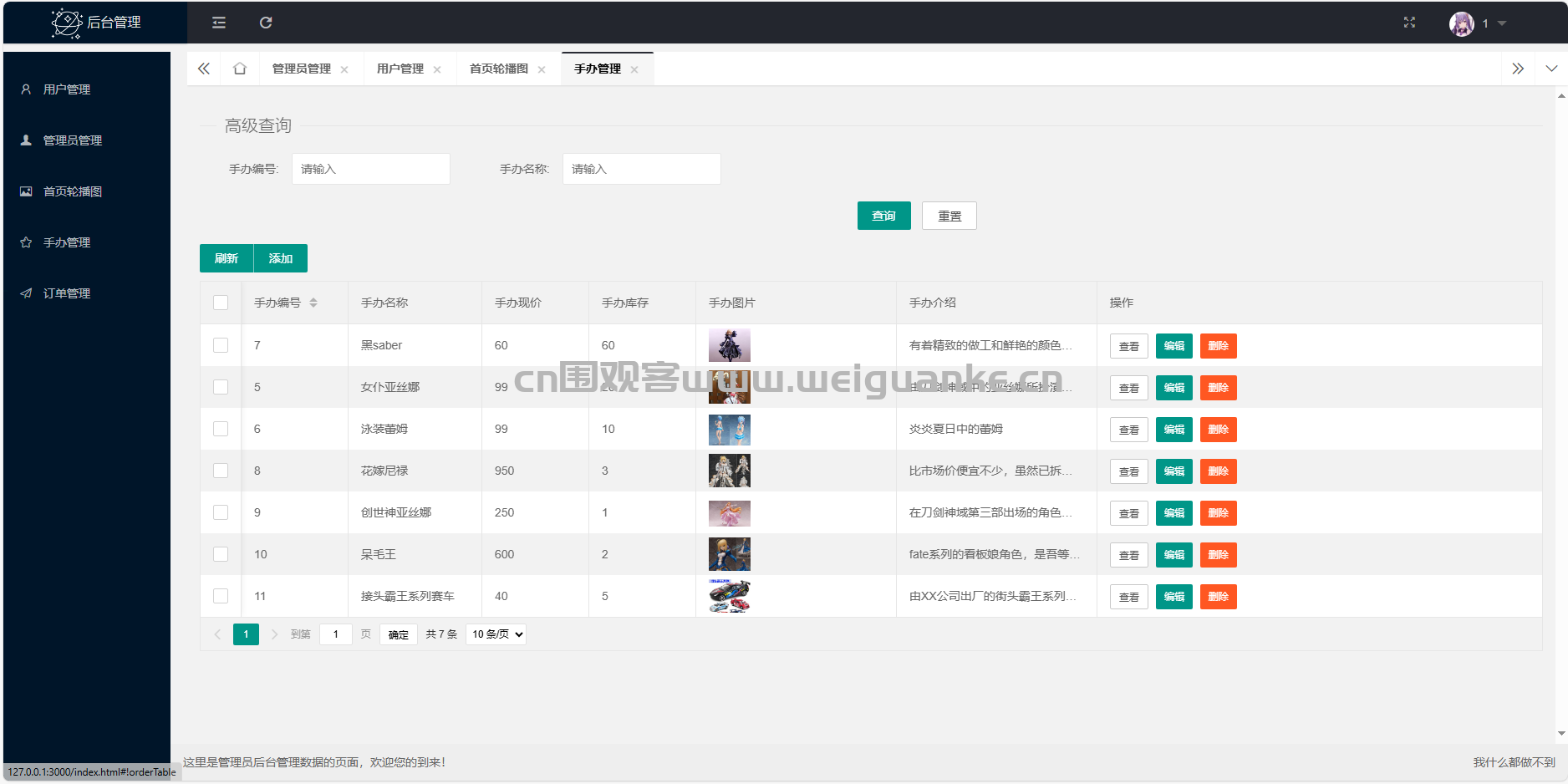Viewport: 1568px width, 784px height.
Task: Close the 首页轮播图 tab
Action: click(542, 69)
